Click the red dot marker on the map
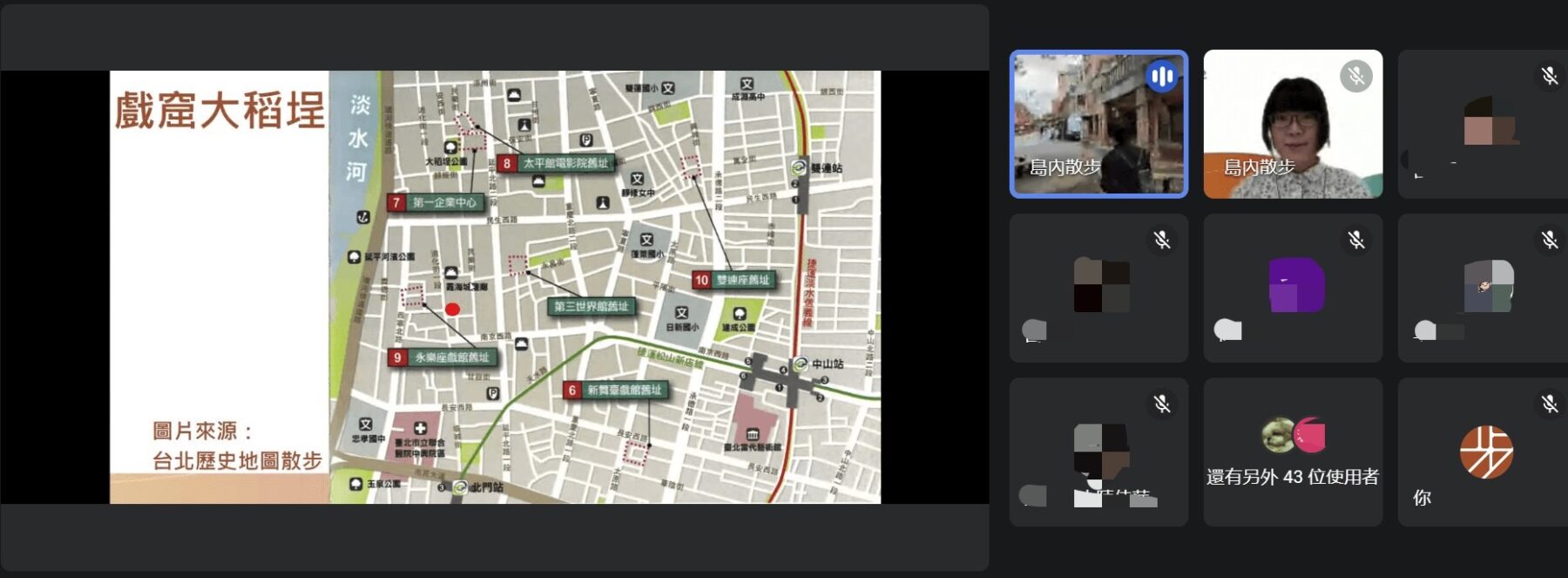1568x578 pixels. point(452,309)
